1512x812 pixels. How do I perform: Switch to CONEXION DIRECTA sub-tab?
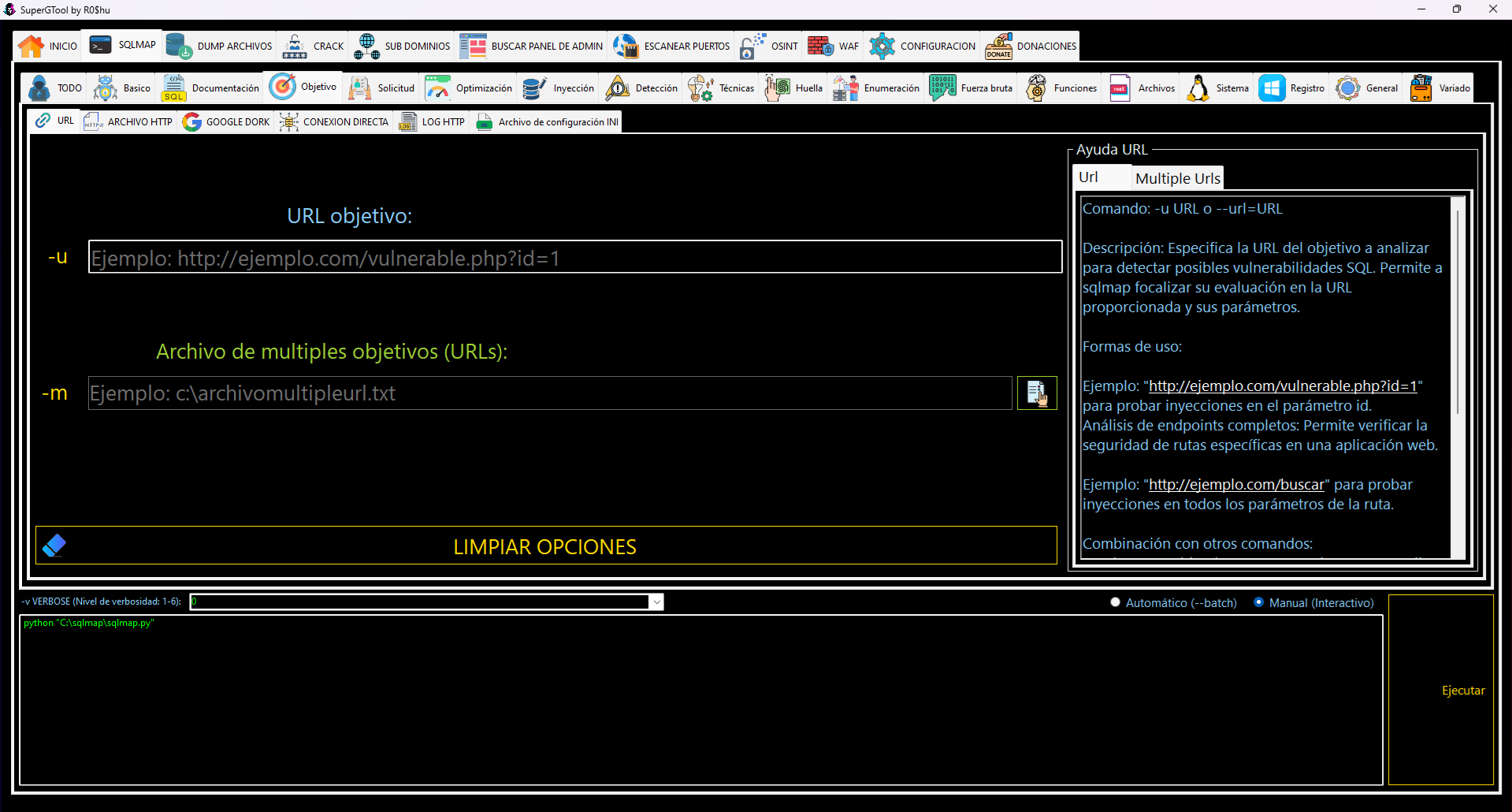point(333,121)
